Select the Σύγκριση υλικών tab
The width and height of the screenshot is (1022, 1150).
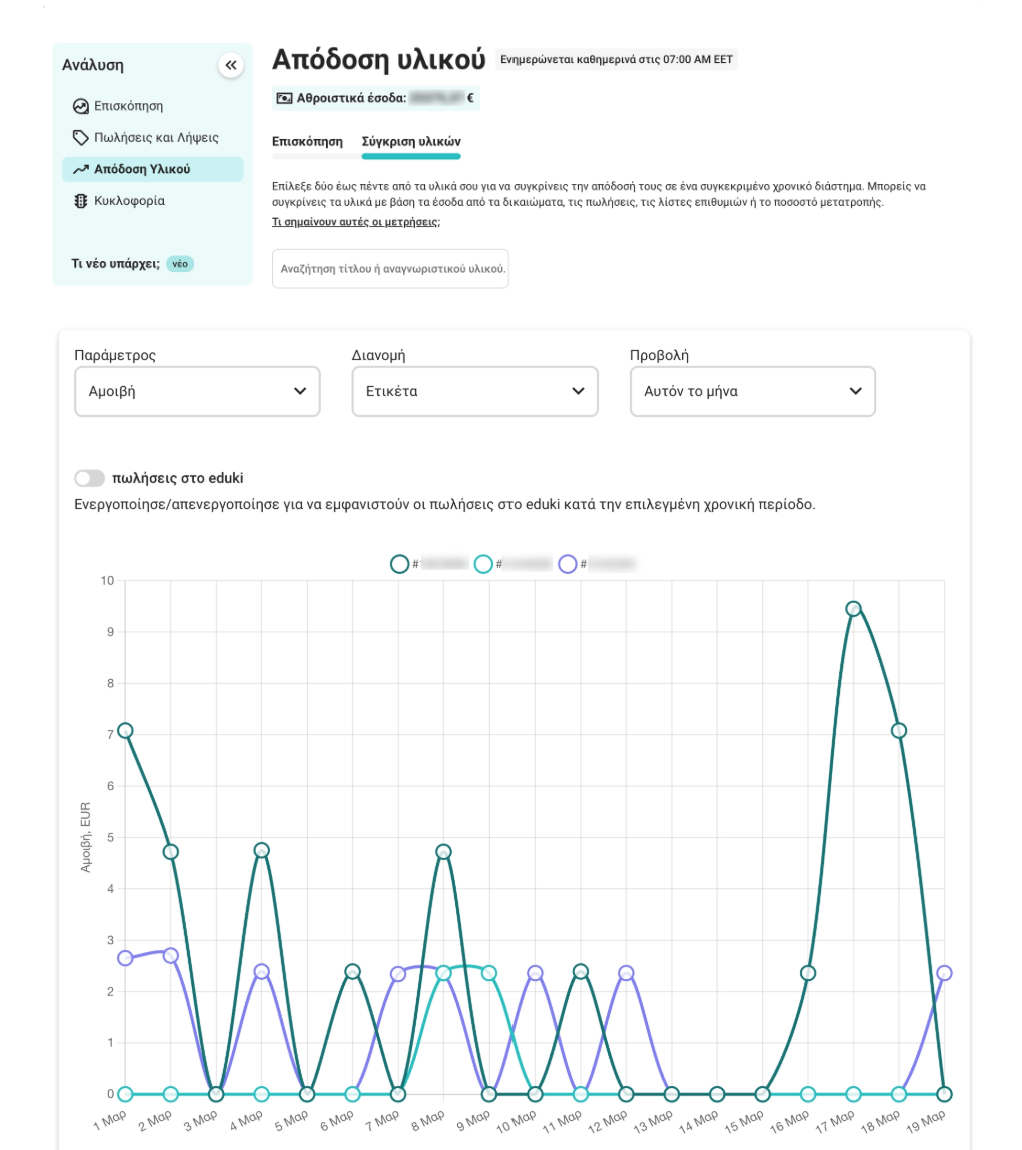click(x=411, y=142)
